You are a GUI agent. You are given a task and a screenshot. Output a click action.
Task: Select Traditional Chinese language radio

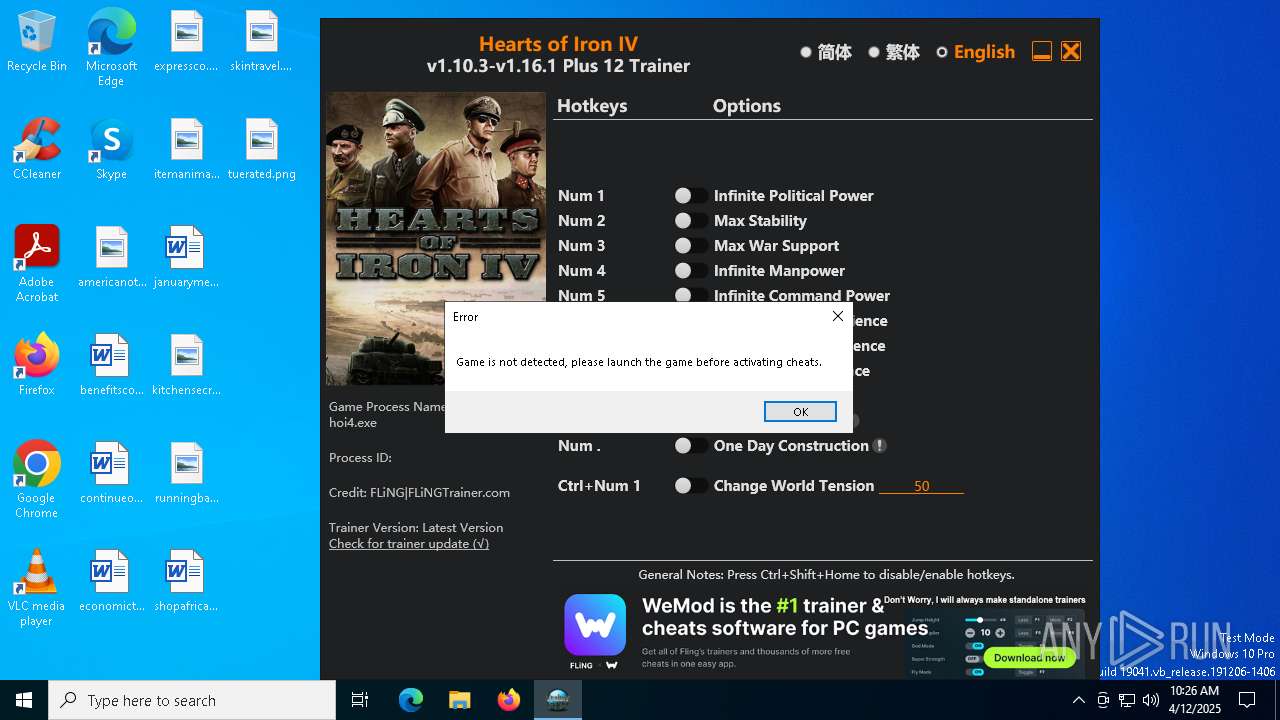874,52
